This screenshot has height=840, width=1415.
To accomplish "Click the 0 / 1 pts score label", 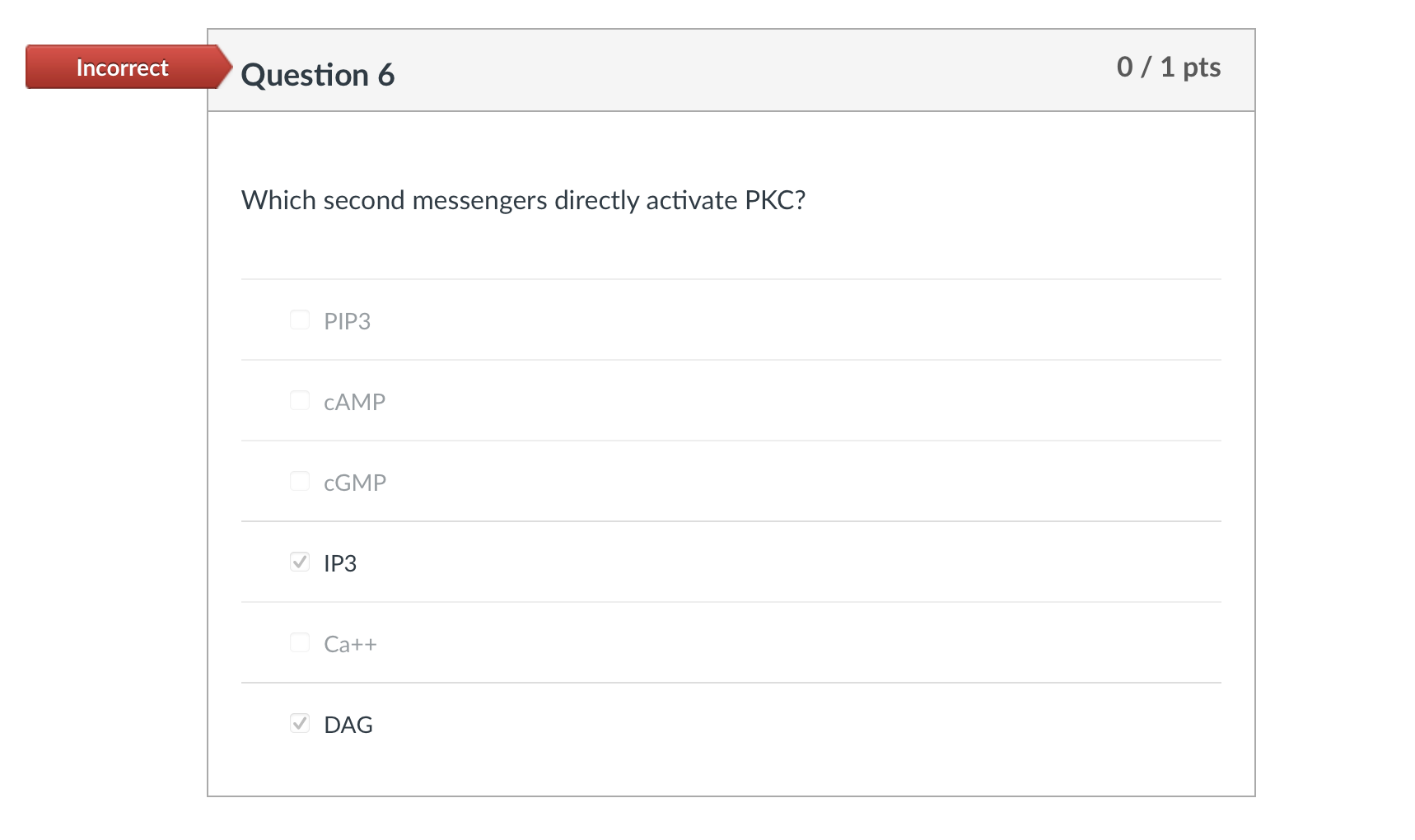I will point(1169,67).
